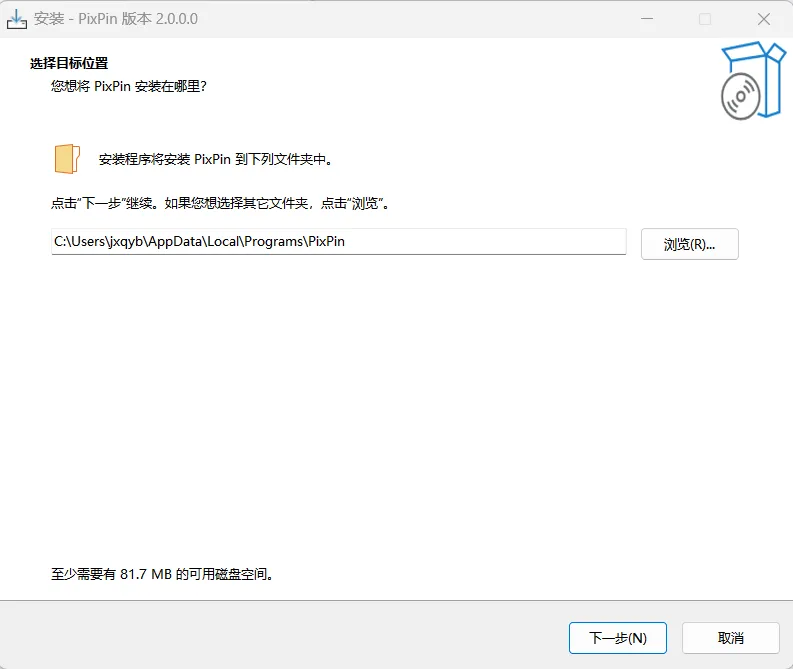Minimize the installer window
The height and width of the screenshot is (669, 793).
click(x=647, y=19)
